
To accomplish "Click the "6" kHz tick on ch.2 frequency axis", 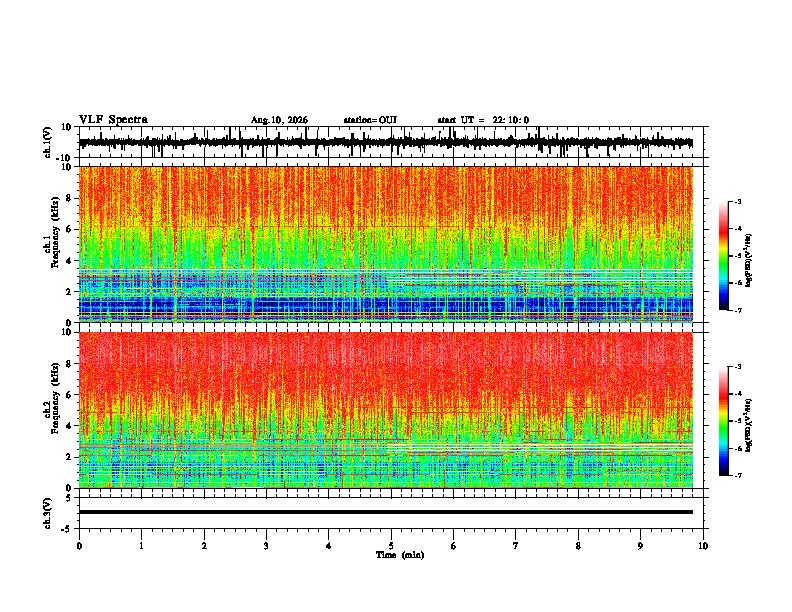I will 70,395.
